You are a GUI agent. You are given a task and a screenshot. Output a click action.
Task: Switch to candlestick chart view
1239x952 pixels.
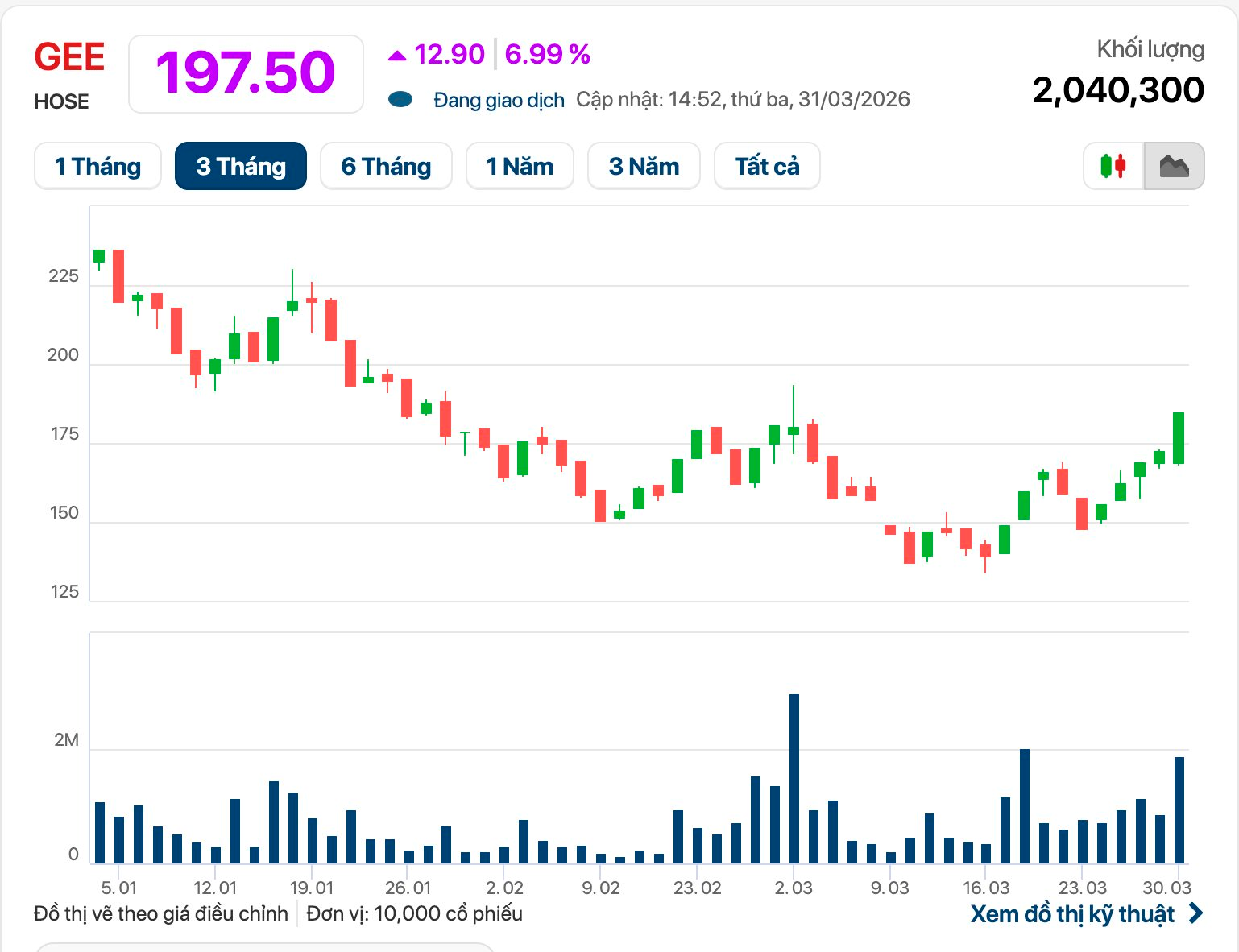(1113, 167)
